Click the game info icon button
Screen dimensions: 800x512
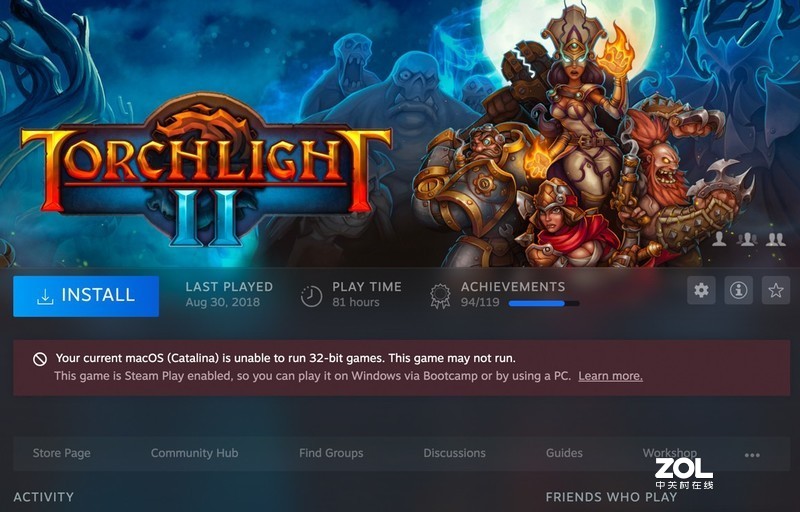738,290
